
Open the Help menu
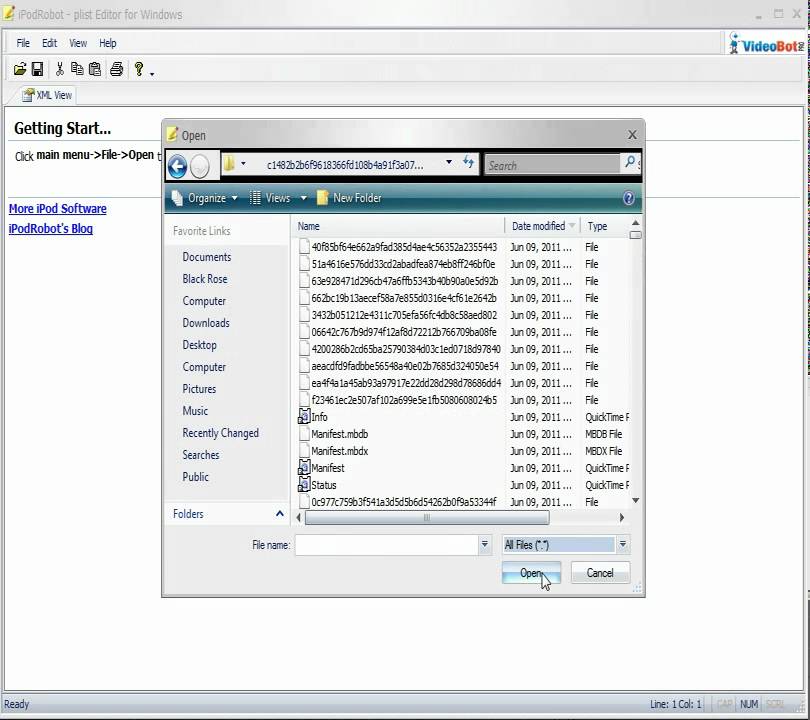click(107, 43)
